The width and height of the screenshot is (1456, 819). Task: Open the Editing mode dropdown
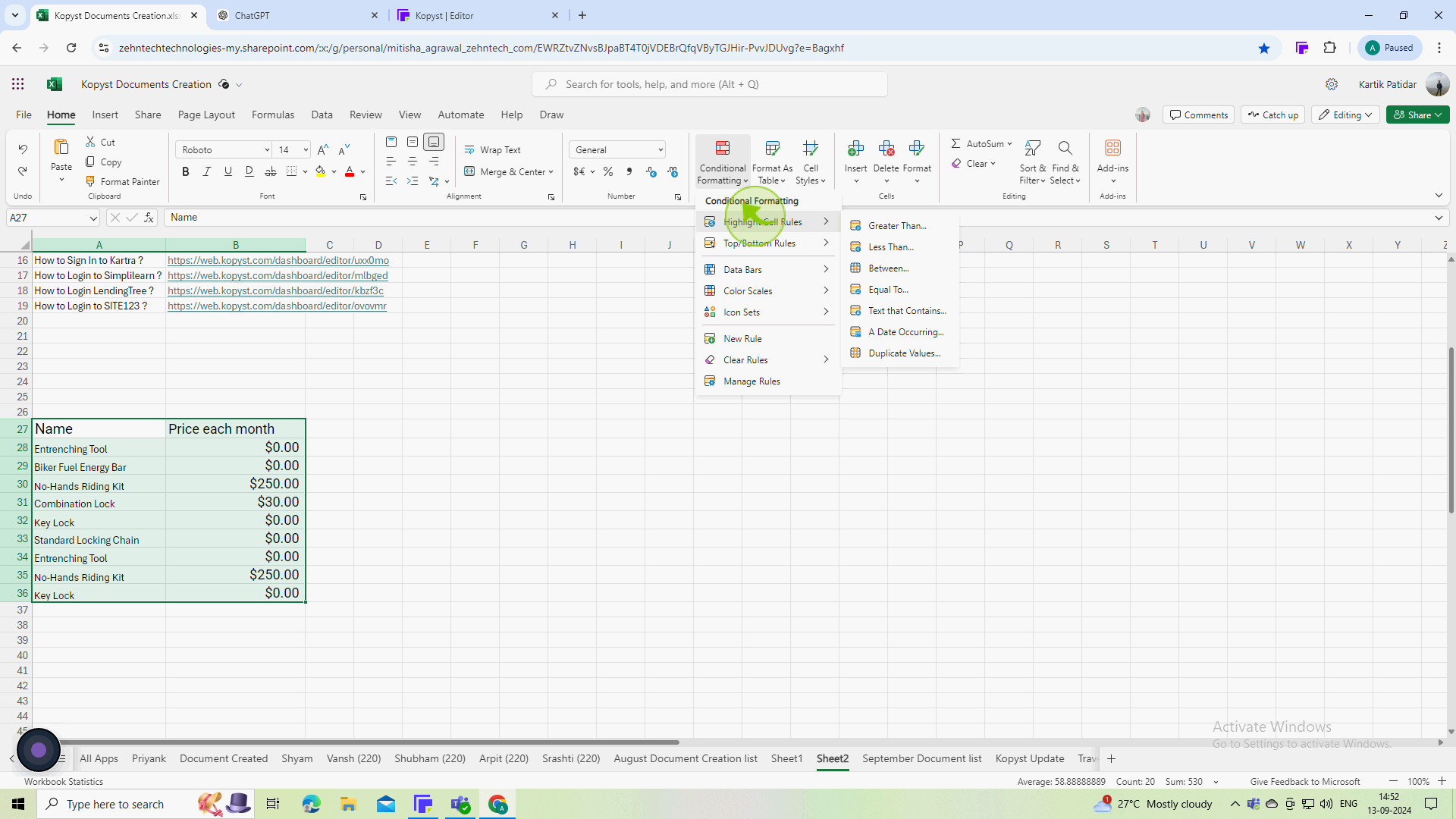coord(1346,115)
